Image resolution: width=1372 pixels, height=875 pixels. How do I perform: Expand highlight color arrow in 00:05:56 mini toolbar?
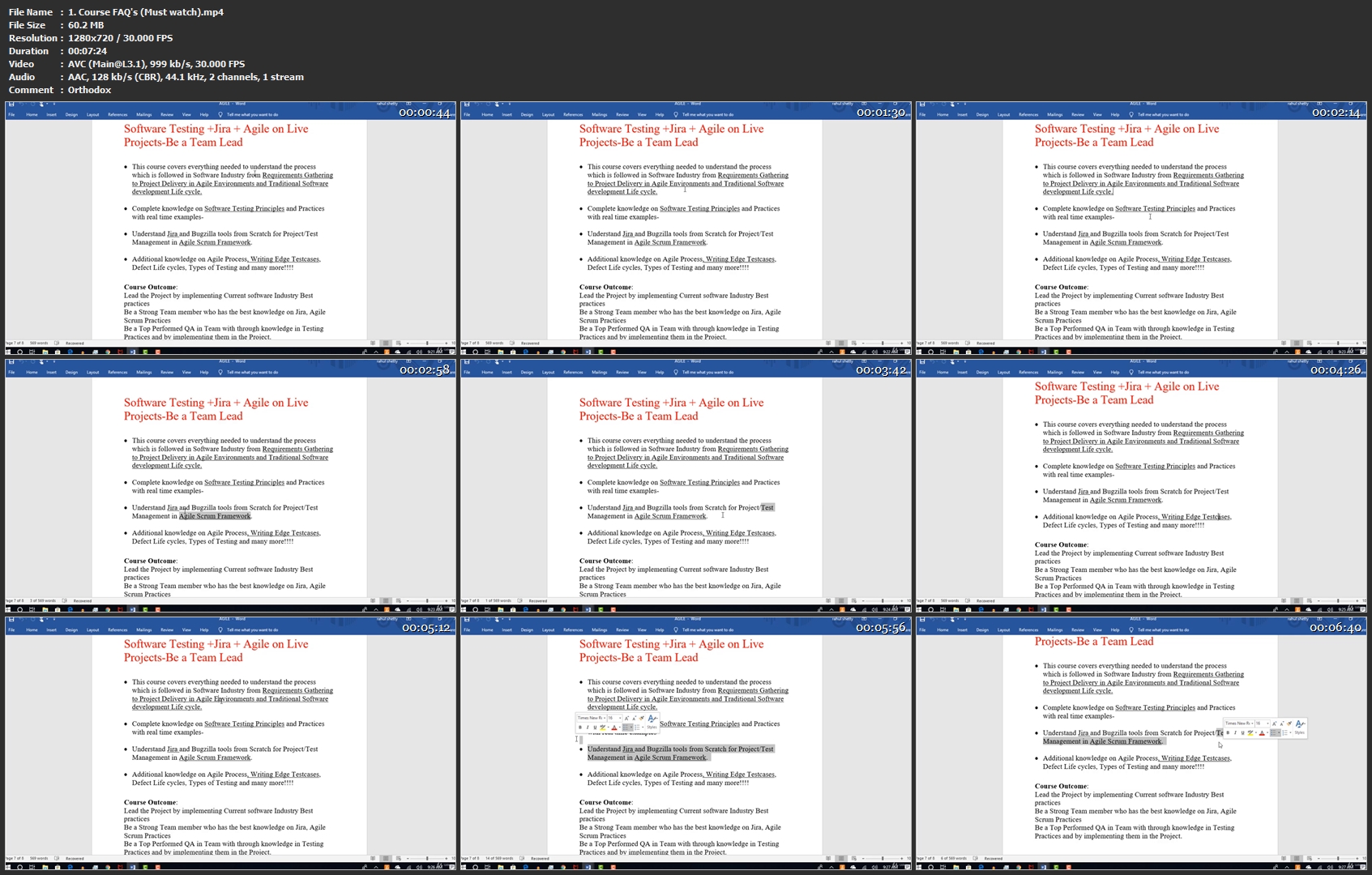(x=609, y=728)
